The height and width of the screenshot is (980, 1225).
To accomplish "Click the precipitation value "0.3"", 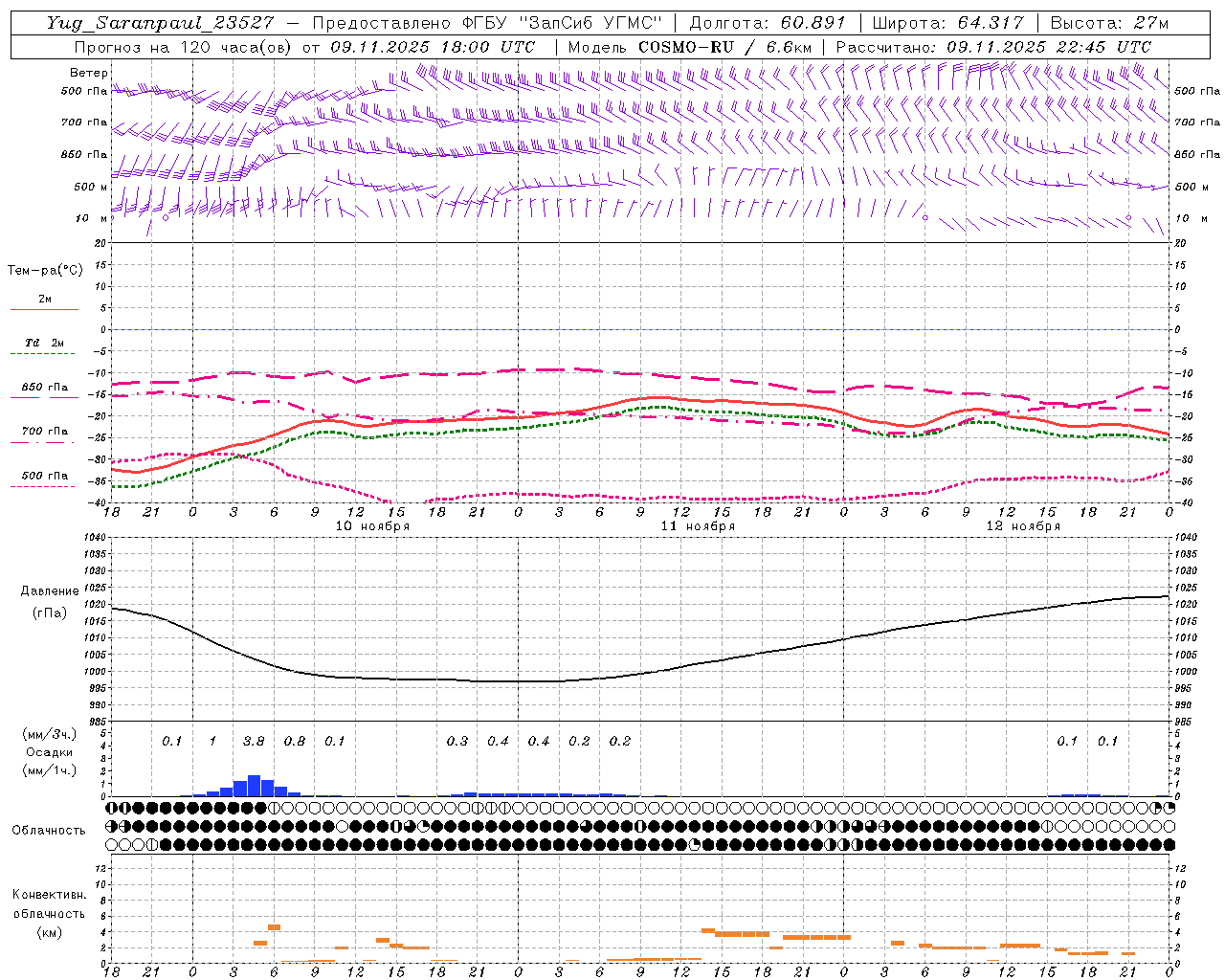I will coord(457,742).
